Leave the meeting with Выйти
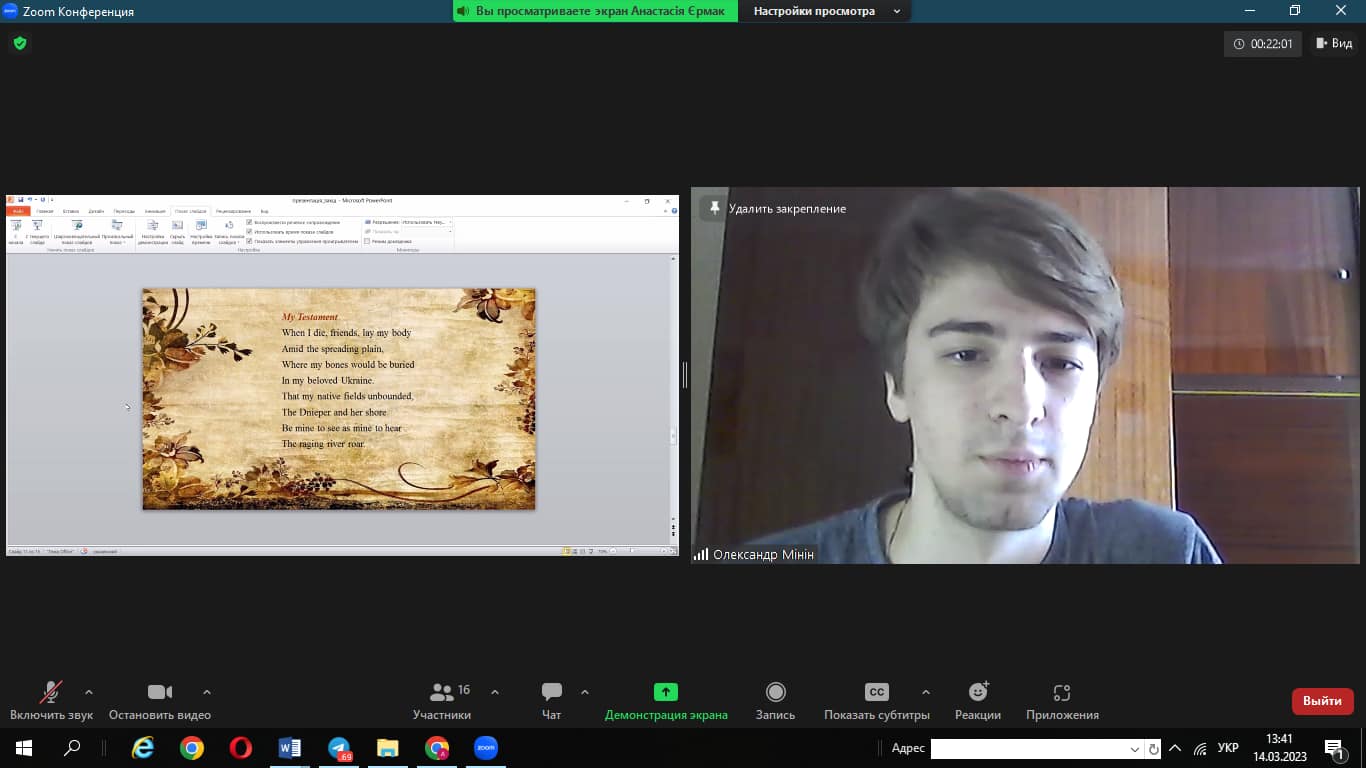This screenshot has width=1366, height=768. point(1322,701)
